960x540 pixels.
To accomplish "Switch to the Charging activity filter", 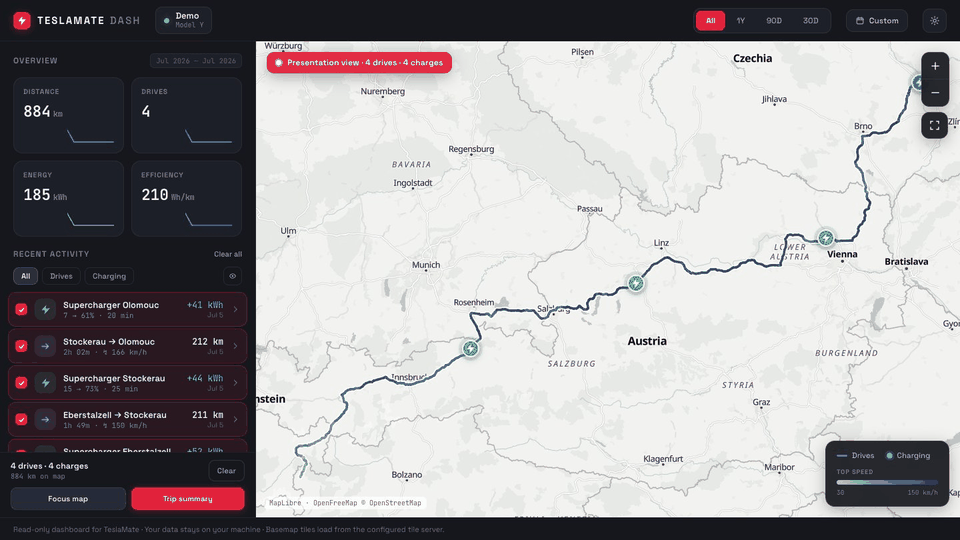I will coord(109,276).
